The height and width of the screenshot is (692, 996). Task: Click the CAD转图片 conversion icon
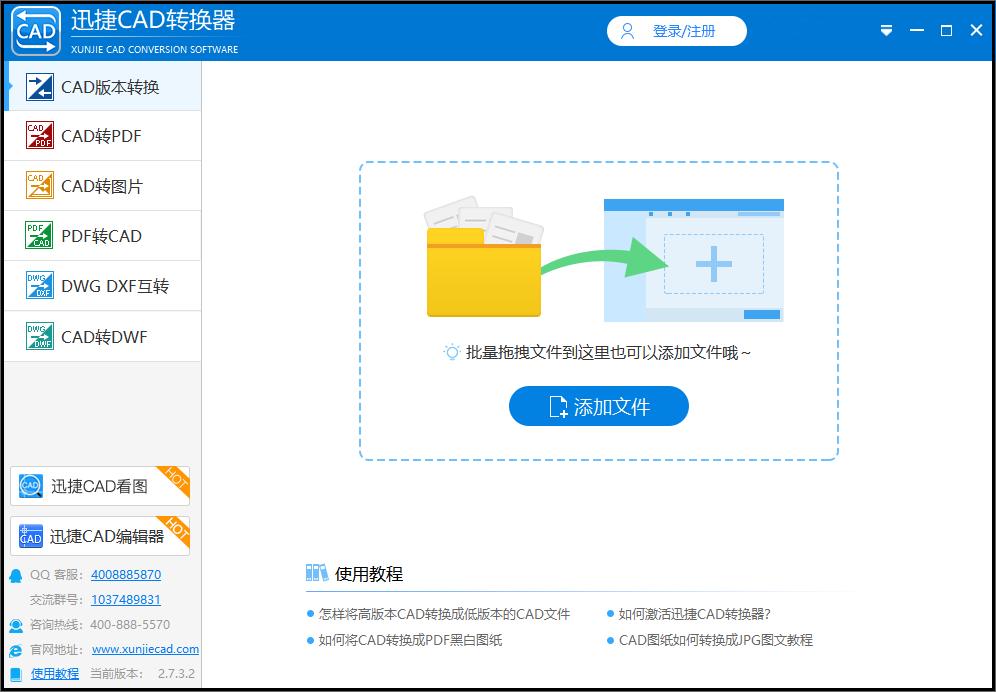(x=37, y=186)
